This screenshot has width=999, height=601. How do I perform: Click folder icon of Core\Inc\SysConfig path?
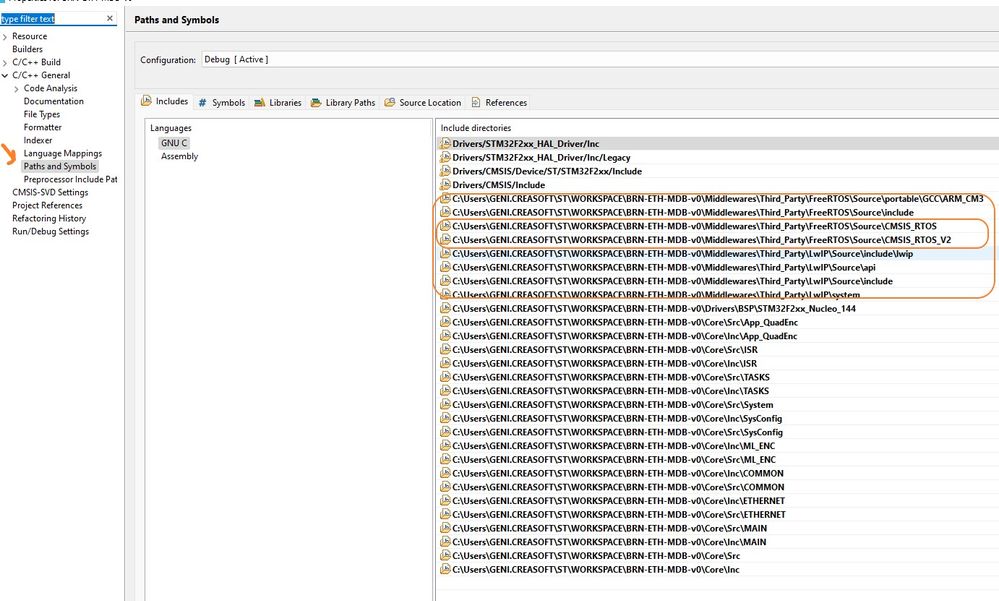tap(445, 418)
